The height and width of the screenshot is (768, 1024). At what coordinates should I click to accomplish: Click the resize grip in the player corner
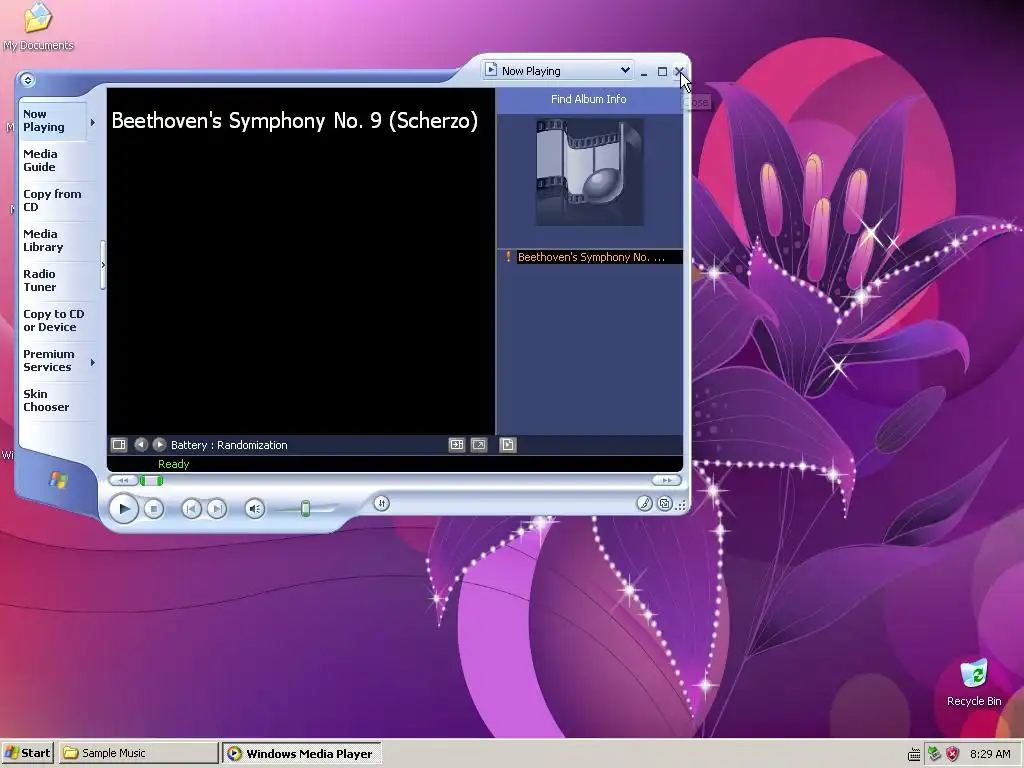tap(681, 505)
